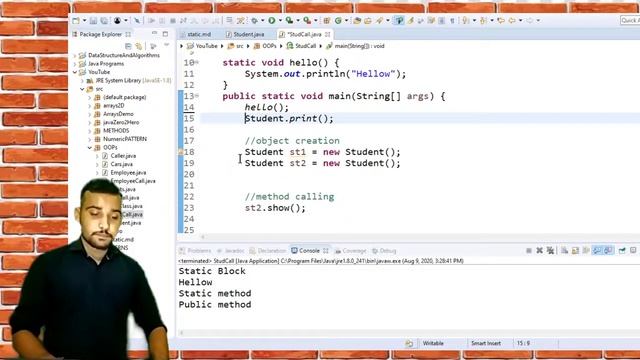This screenshot has width=640, height=360.
Task: Fold hello() method at line 10 marker
Action: 197,62
